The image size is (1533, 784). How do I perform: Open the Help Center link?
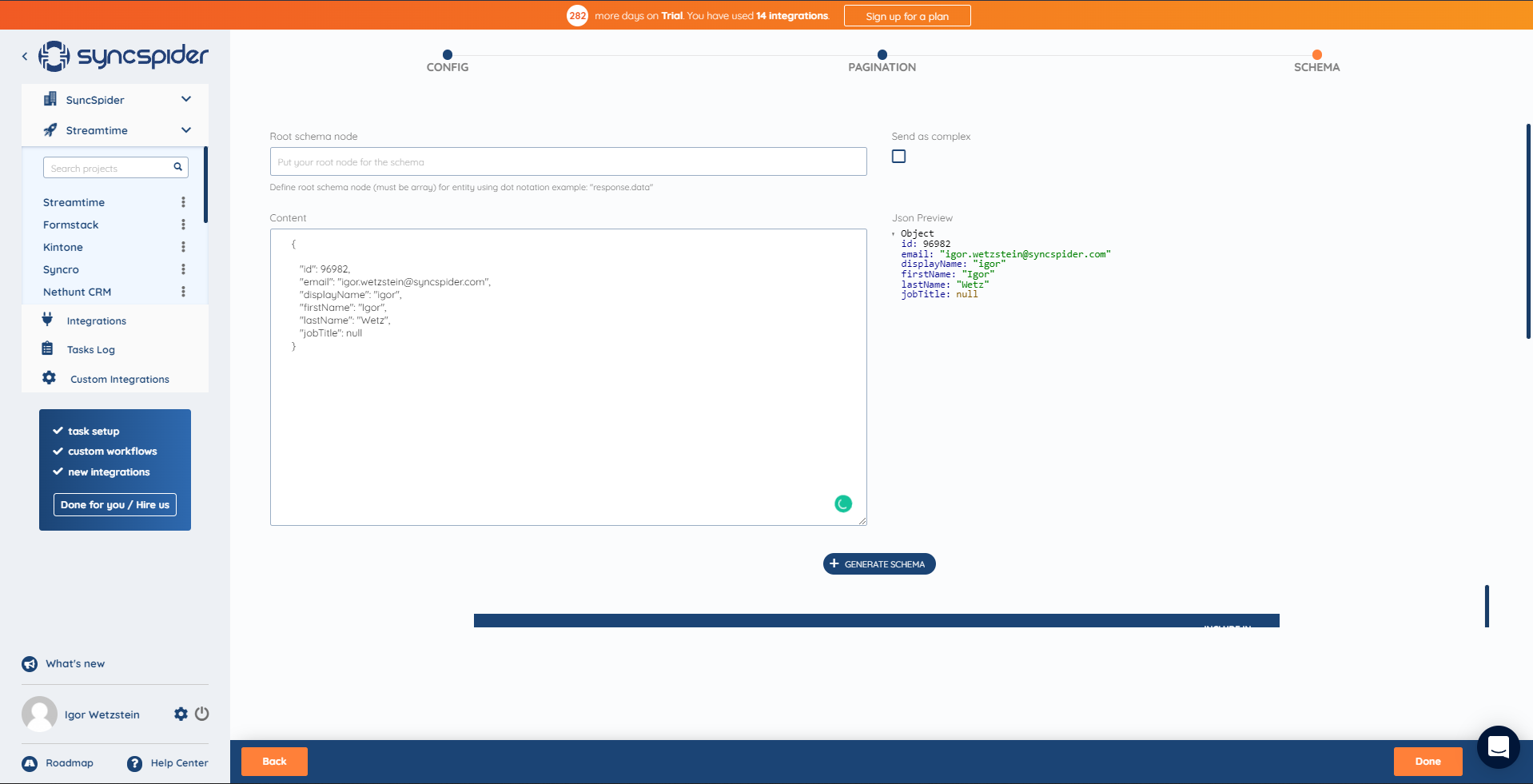point(180,762)
